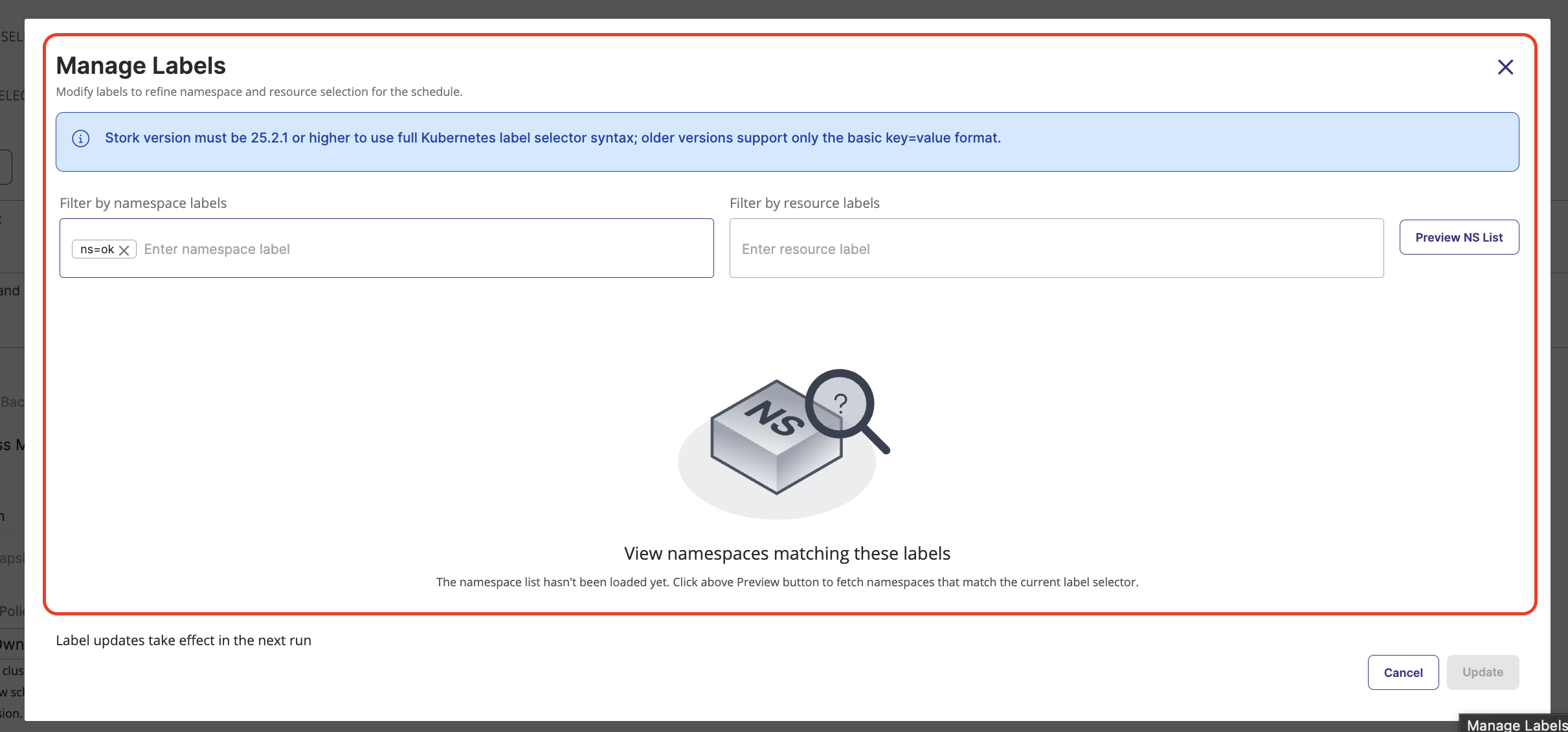Click the Modify labels subtitle description
The image size is (1568, 732).
pos(259,92)
